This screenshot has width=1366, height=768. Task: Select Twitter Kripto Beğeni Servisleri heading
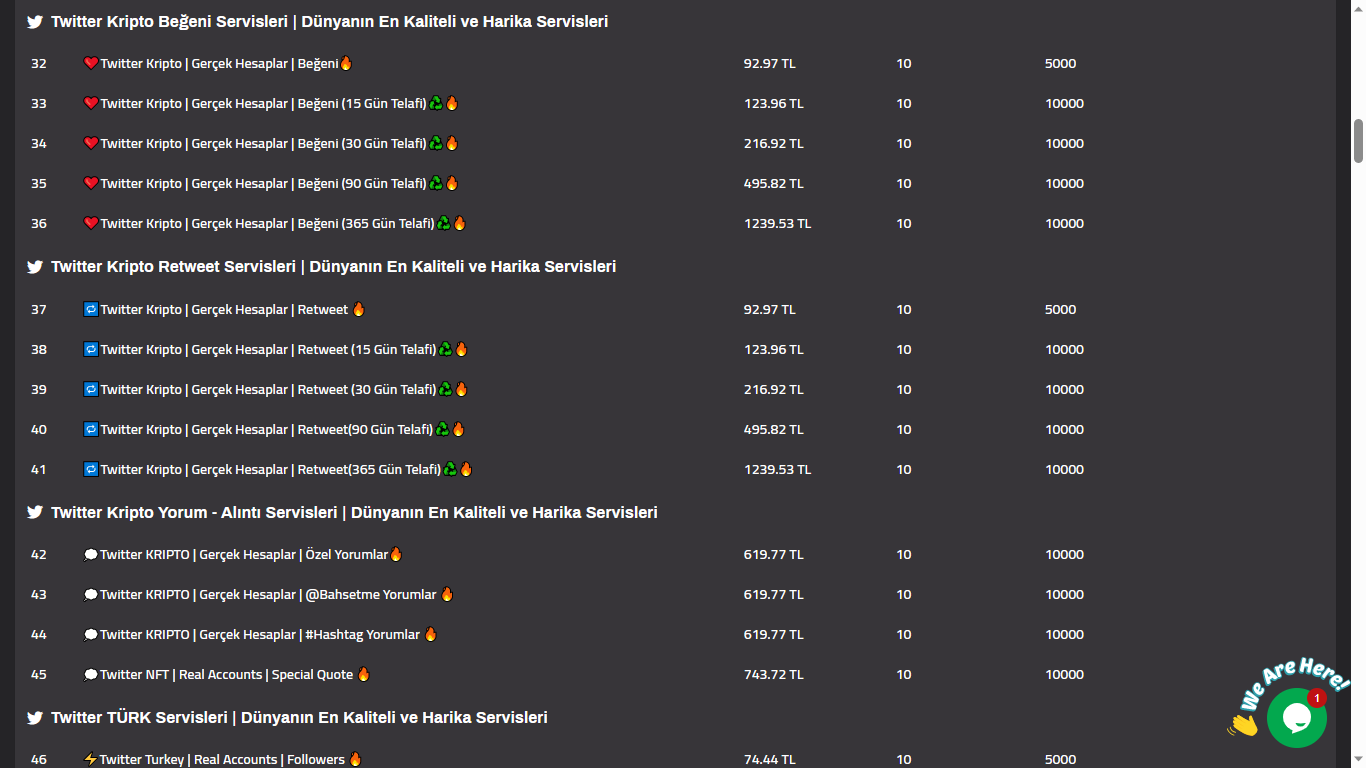(329, 21)
